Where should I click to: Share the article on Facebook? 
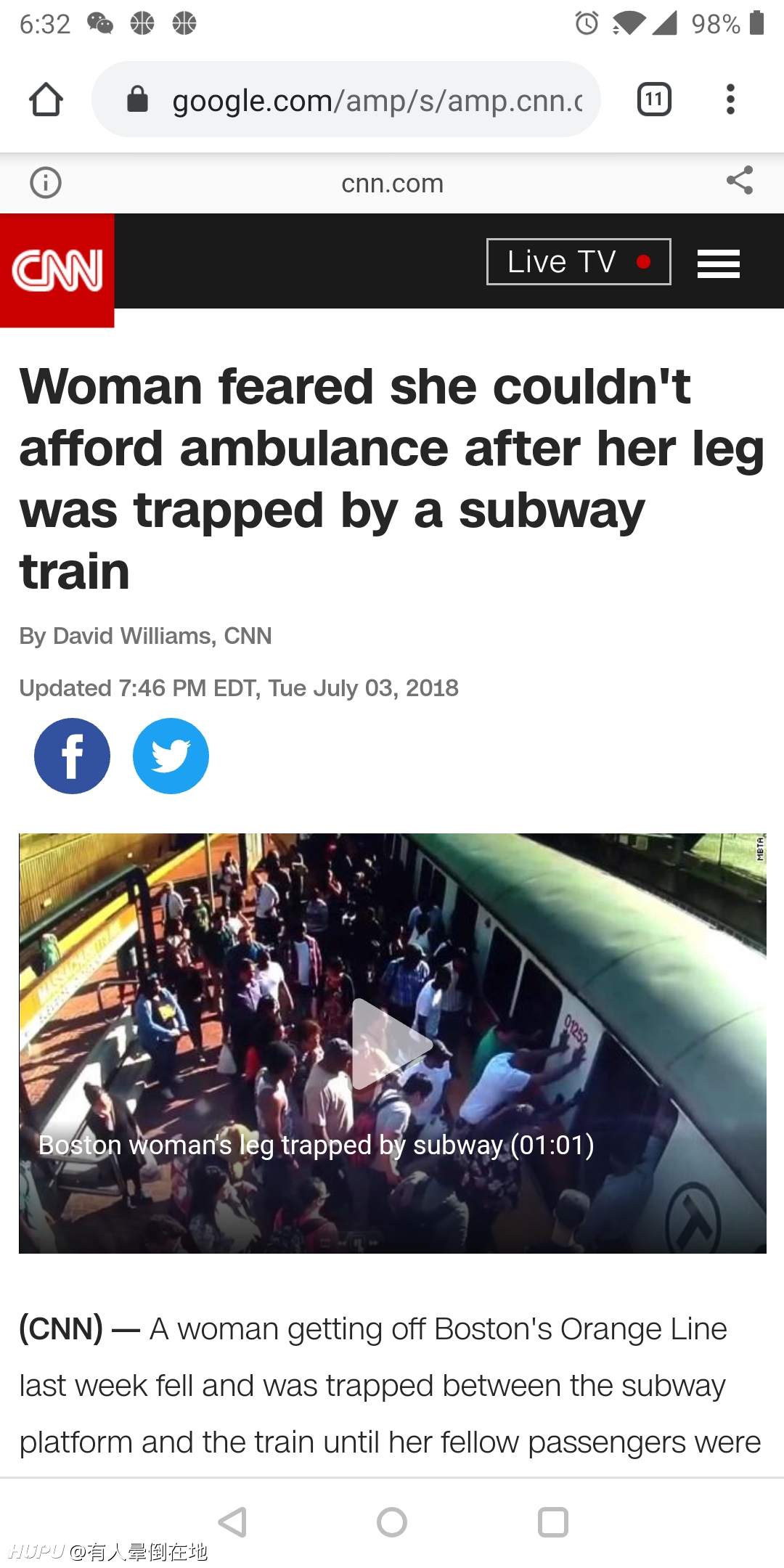(72, 756)
